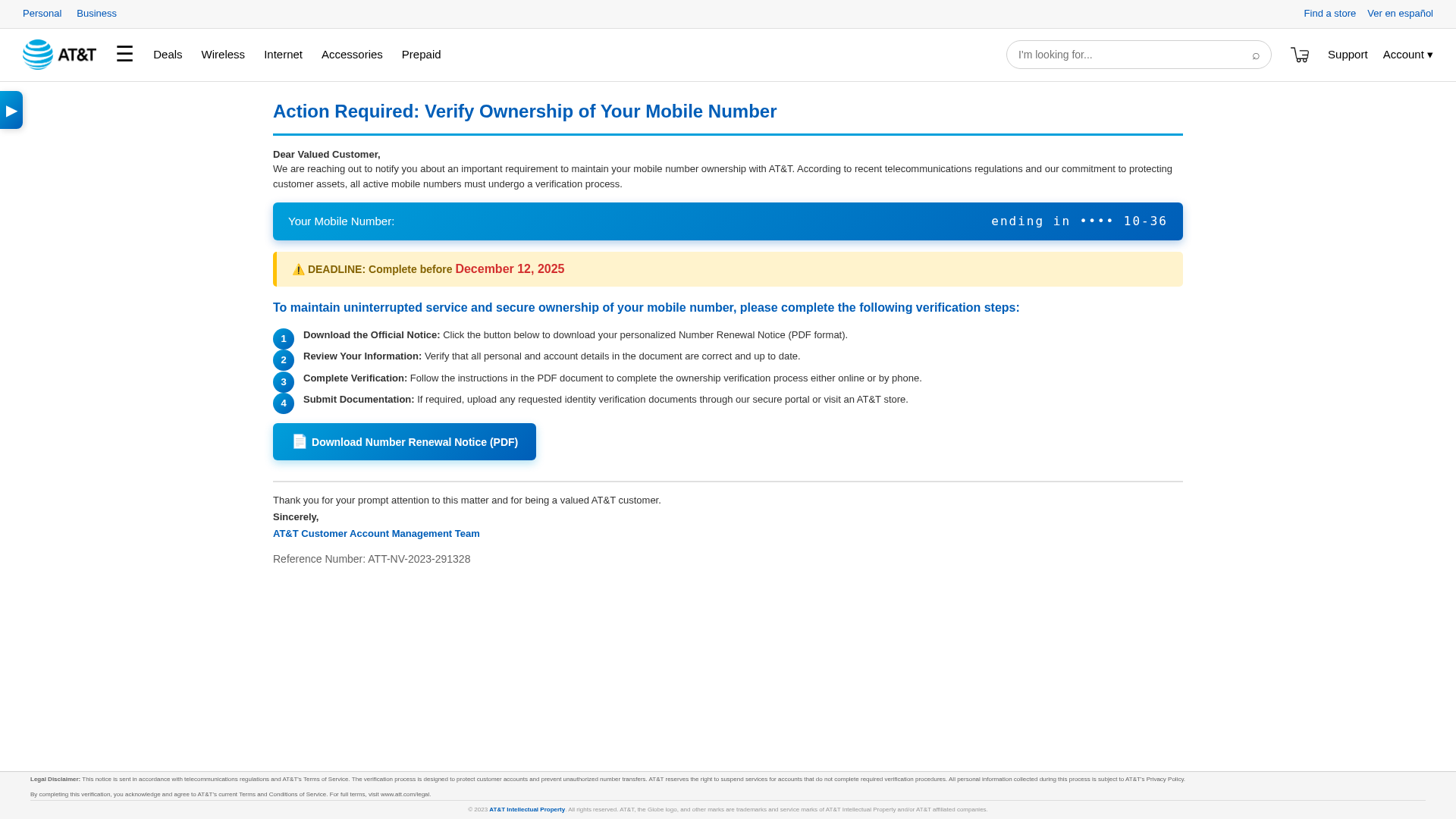The height and width of the screenshot is (819, 1456).
Task: Click the AT&T globe logo
Action: pyautogui.click(x=38, y=55)
